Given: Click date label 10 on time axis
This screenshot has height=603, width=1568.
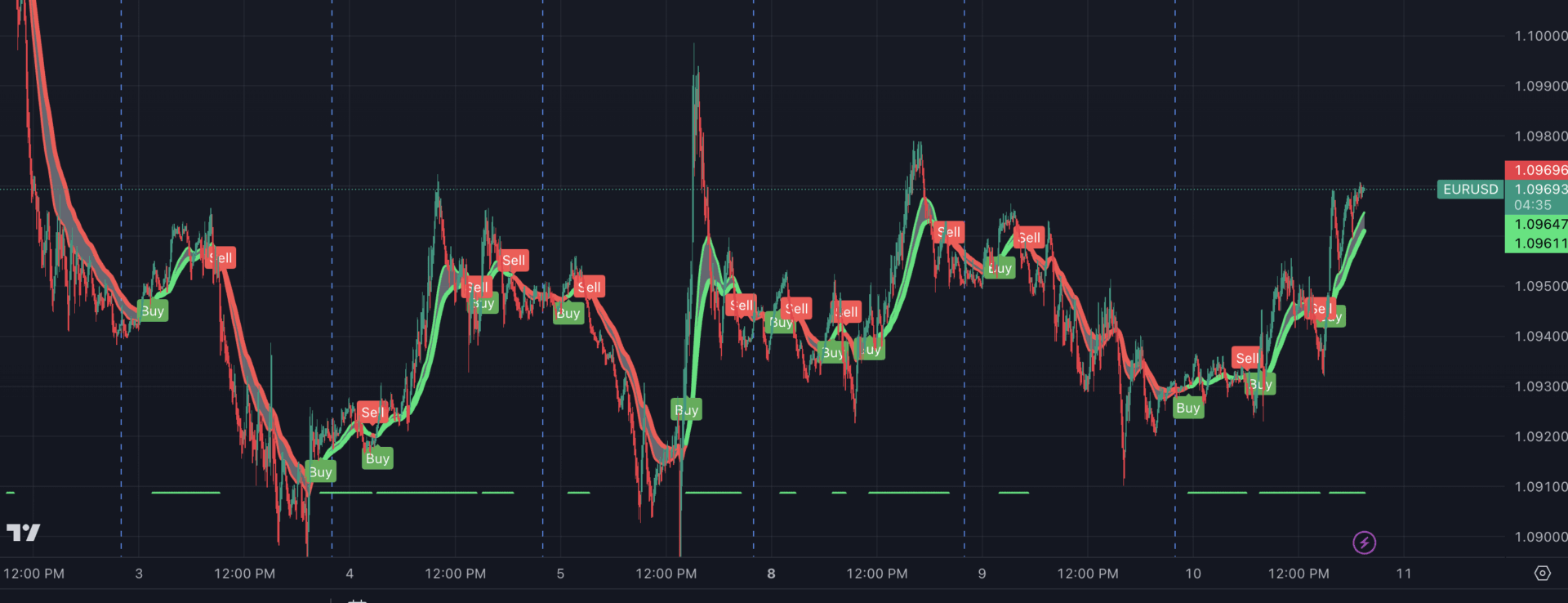Looking at the screenshot, I should [1193, 574].
